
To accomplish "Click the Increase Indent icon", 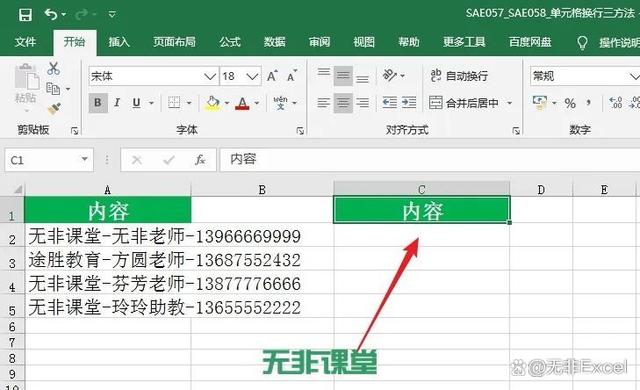I will [x=409, y=102].
